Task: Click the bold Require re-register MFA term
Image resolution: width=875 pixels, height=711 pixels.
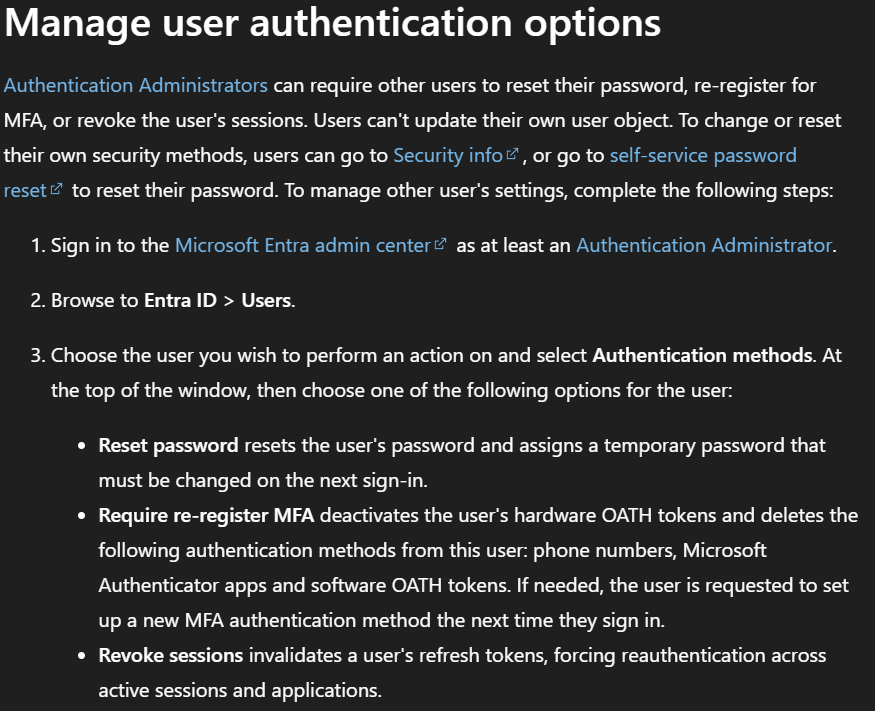Action: tap(206, 516)
